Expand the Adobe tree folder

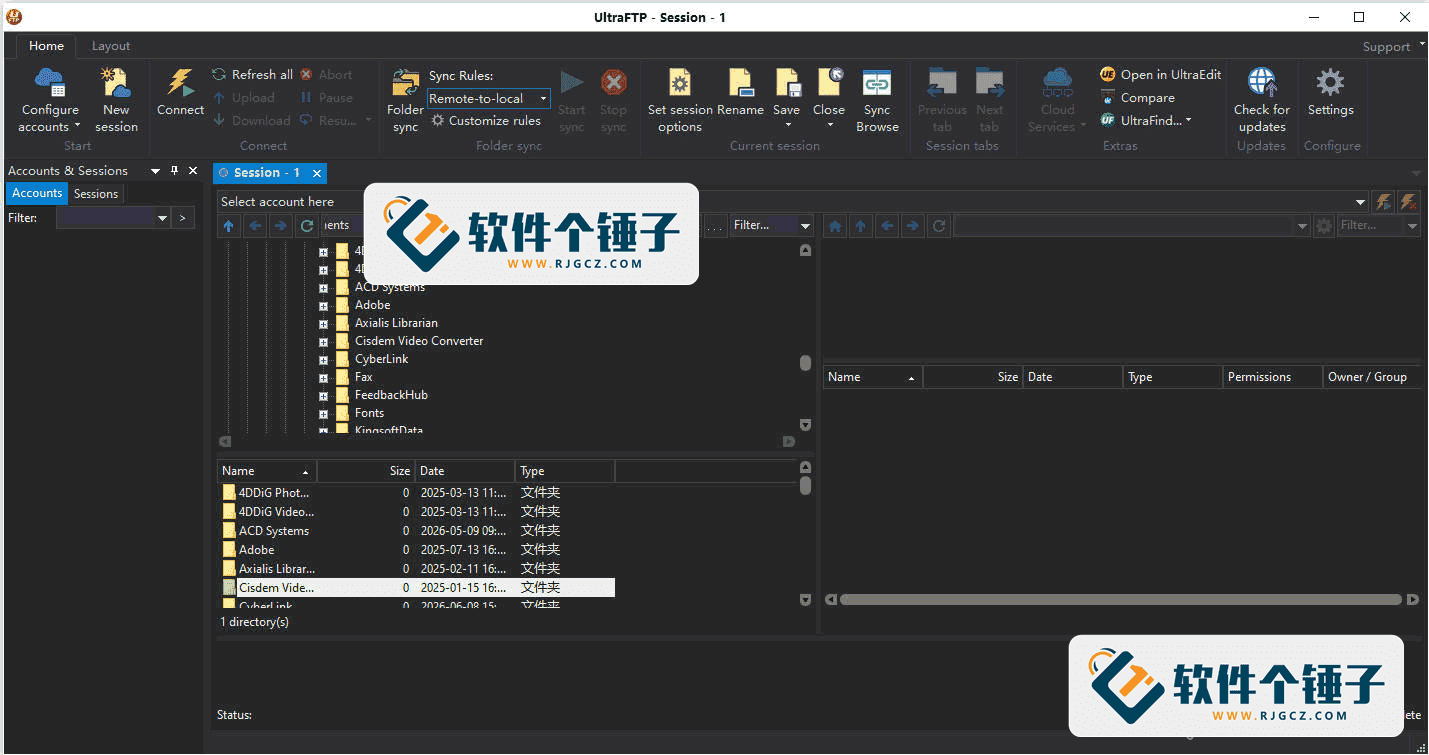pos(323,306)
